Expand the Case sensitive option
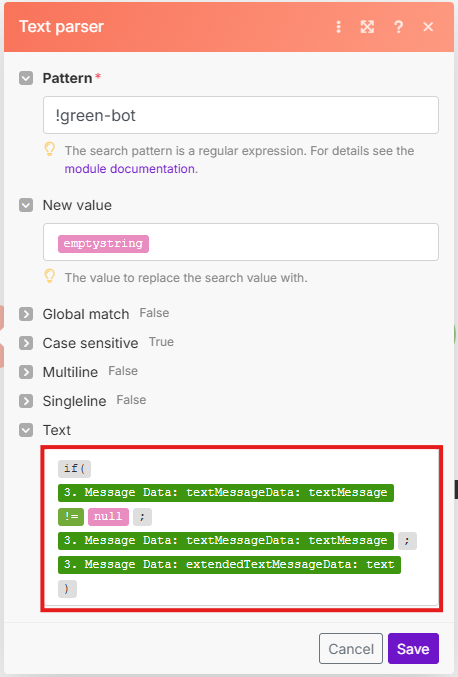 tap(26, 343)
